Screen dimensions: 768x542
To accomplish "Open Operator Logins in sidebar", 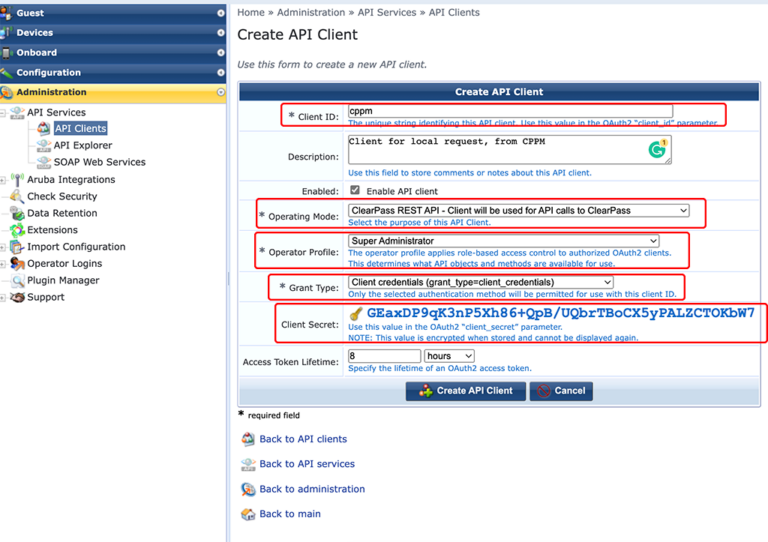I will pos(64,263).
